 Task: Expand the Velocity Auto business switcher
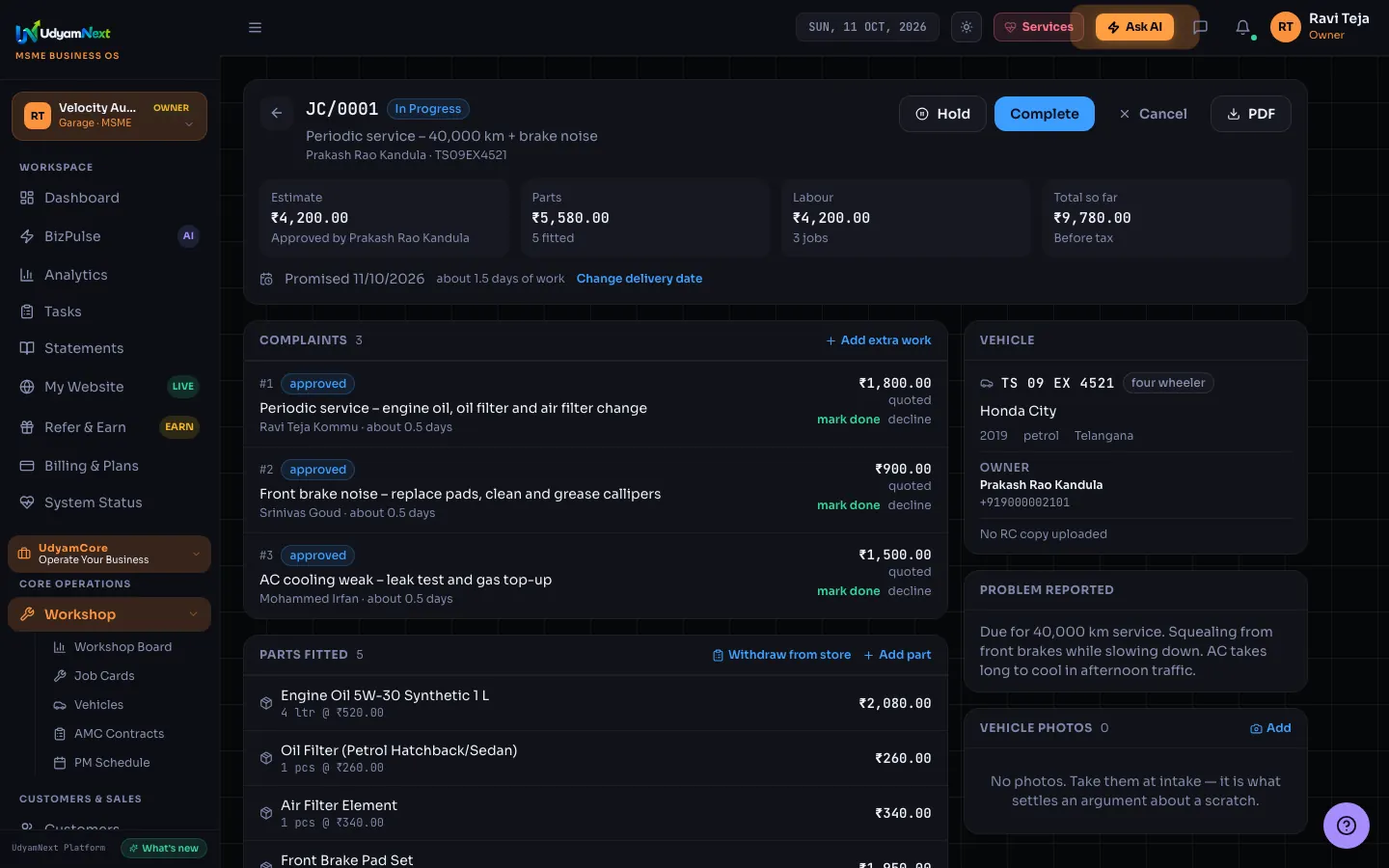[x=109, y=116]
